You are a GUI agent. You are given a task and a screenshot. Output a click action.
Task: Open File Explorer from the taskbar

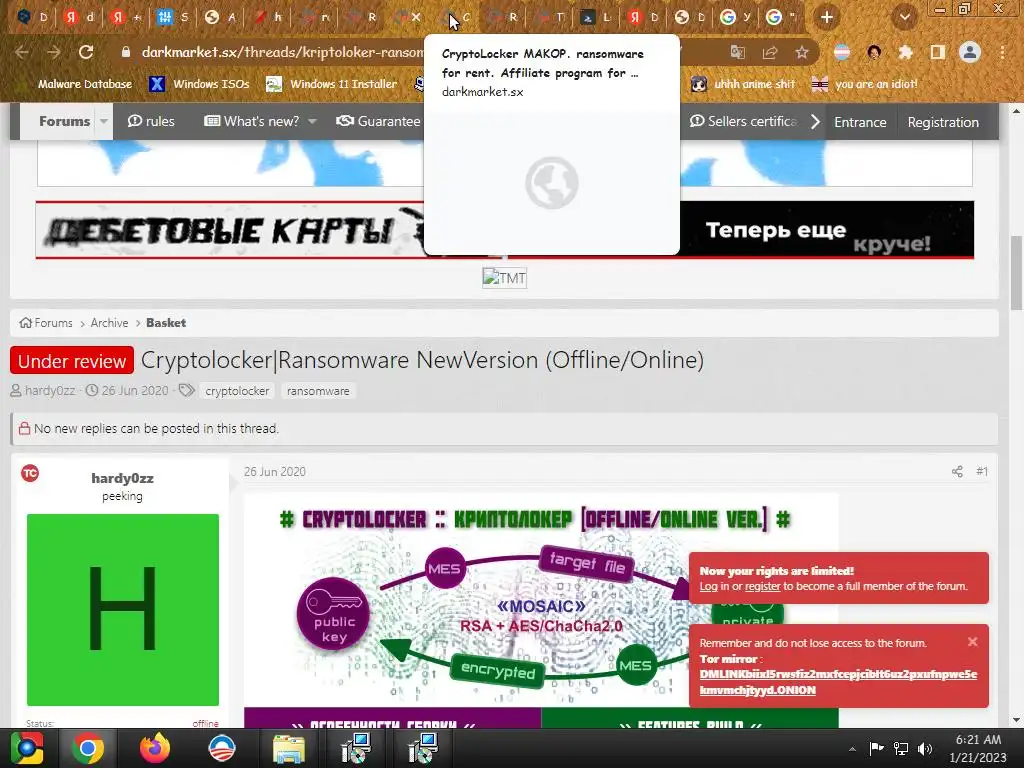(289, 748)
